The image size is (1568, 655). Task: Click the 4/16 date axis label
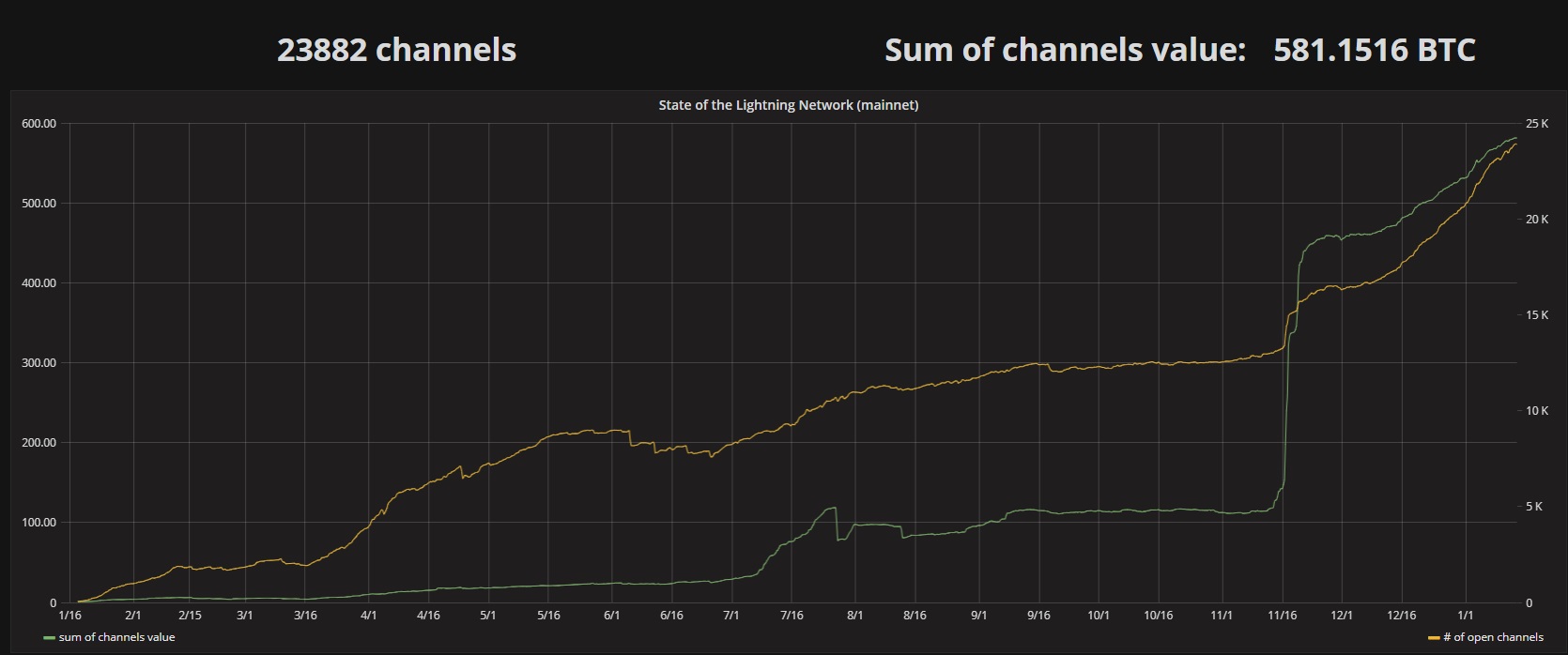tap(428, 616)
